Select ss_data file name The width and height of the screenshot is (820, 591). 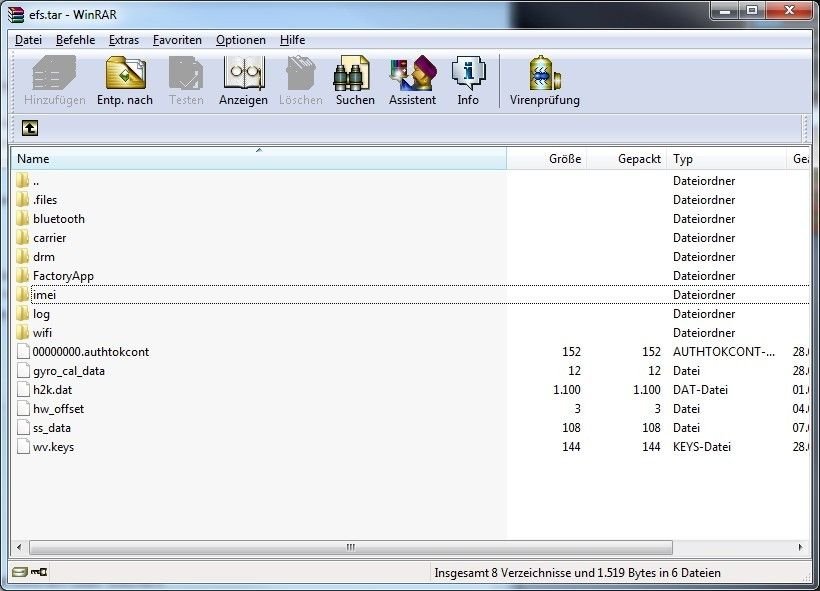click(52, 428)
